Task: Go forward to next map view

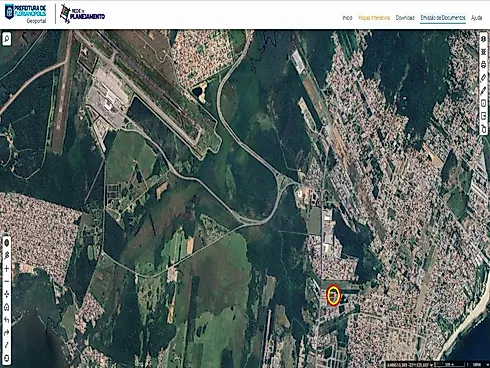Action: (x=7, y=333)
